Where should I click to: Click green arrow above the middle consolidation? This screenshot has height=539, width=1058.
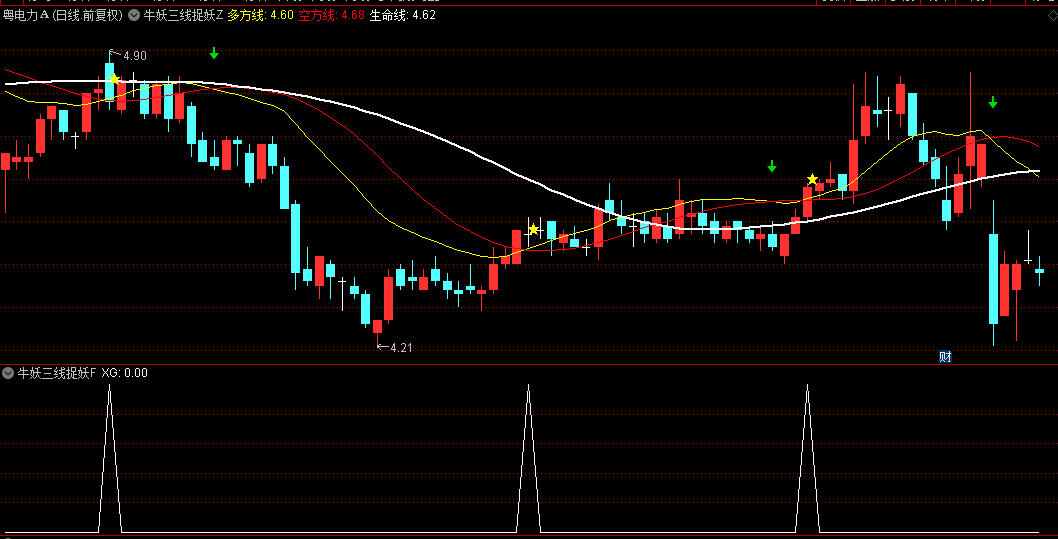click(x=772, y=166)
